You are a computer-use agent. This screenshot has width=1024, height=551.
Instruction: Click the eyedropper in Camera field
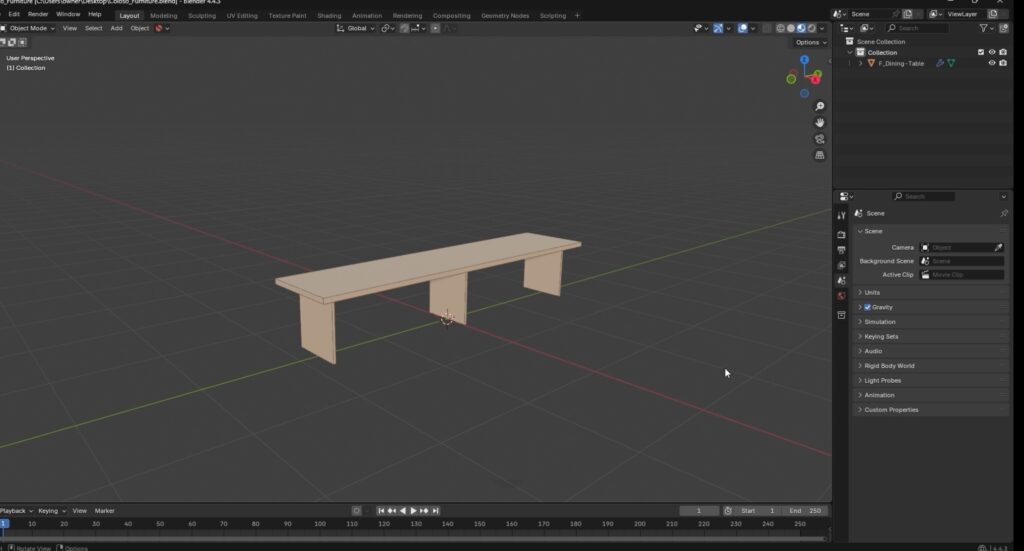(998, 247)
